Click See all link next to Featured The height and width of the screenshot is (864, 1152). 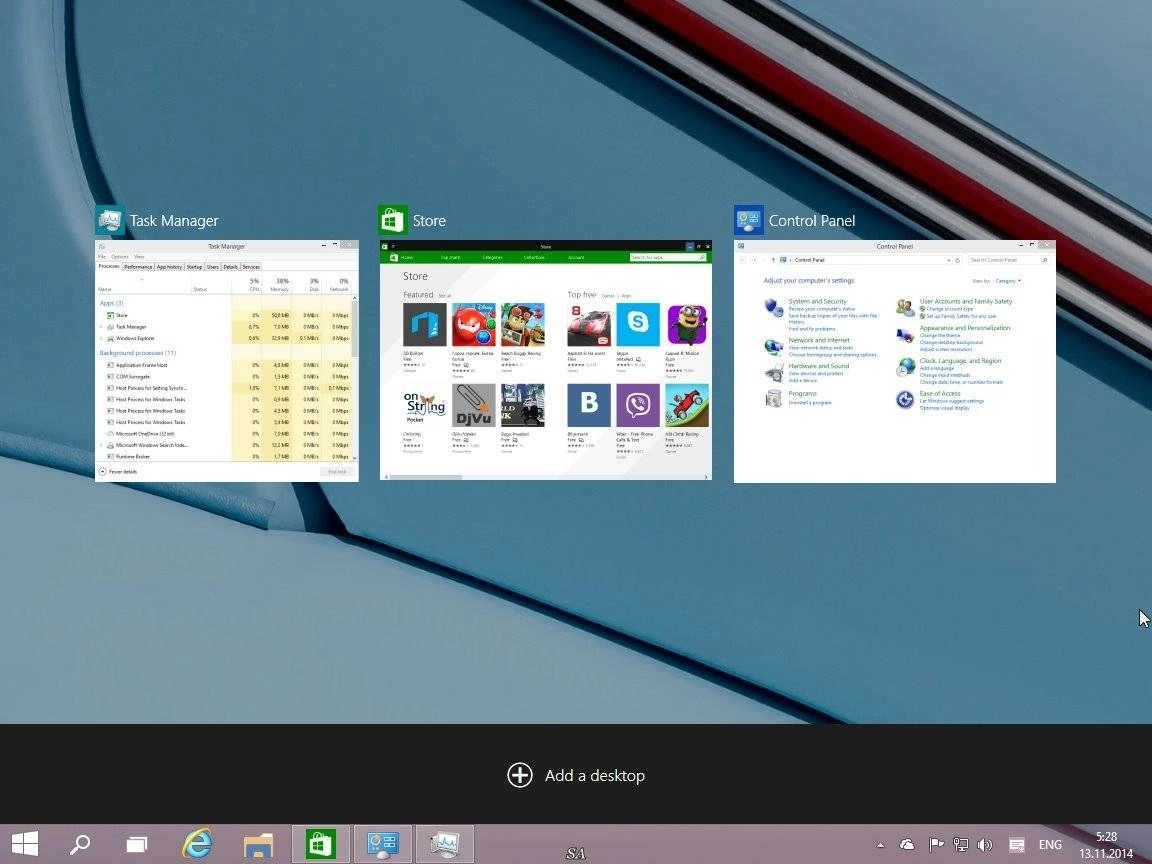tap(444, 295)
